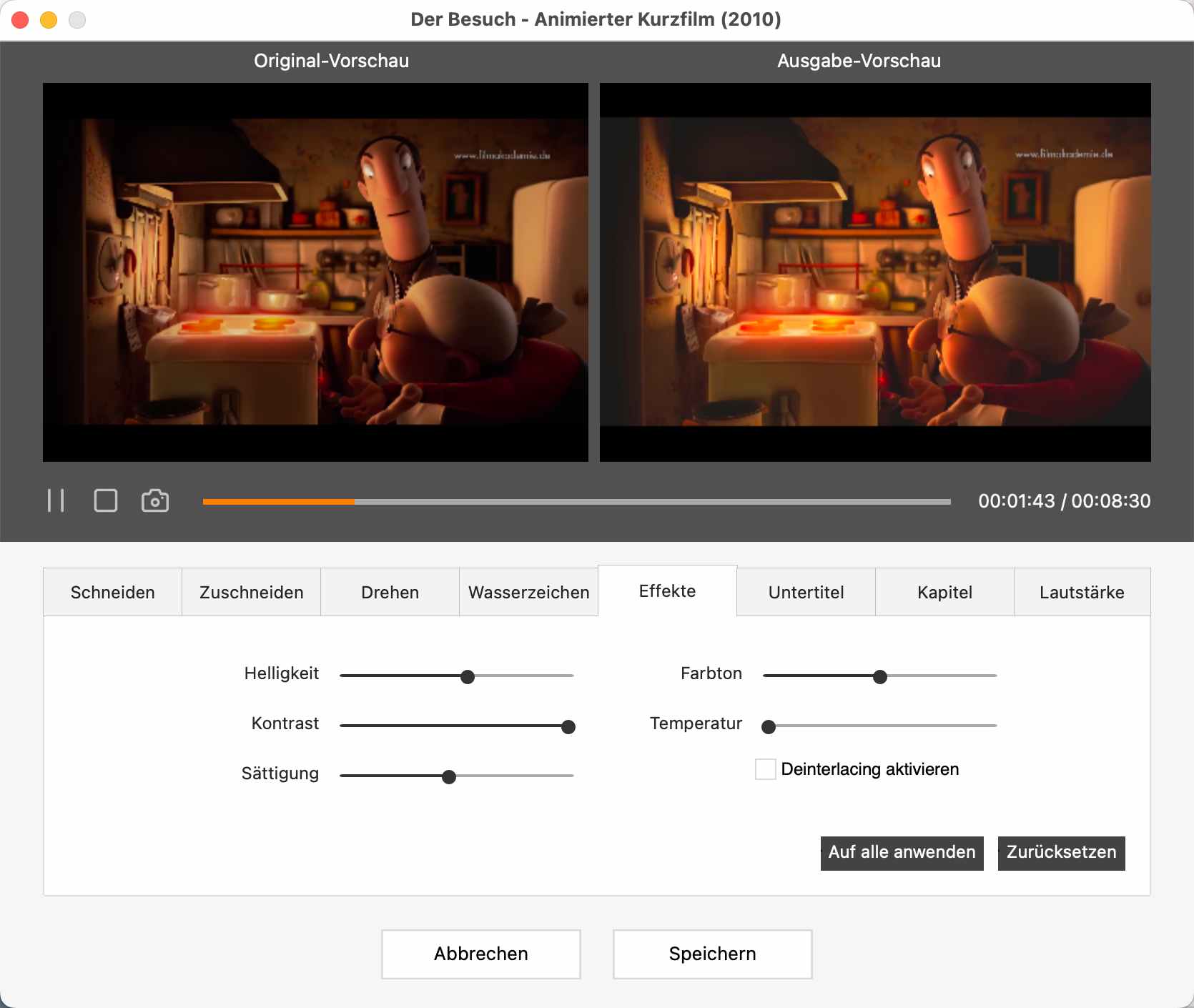Open the Untertitel tab

point(806,592)
